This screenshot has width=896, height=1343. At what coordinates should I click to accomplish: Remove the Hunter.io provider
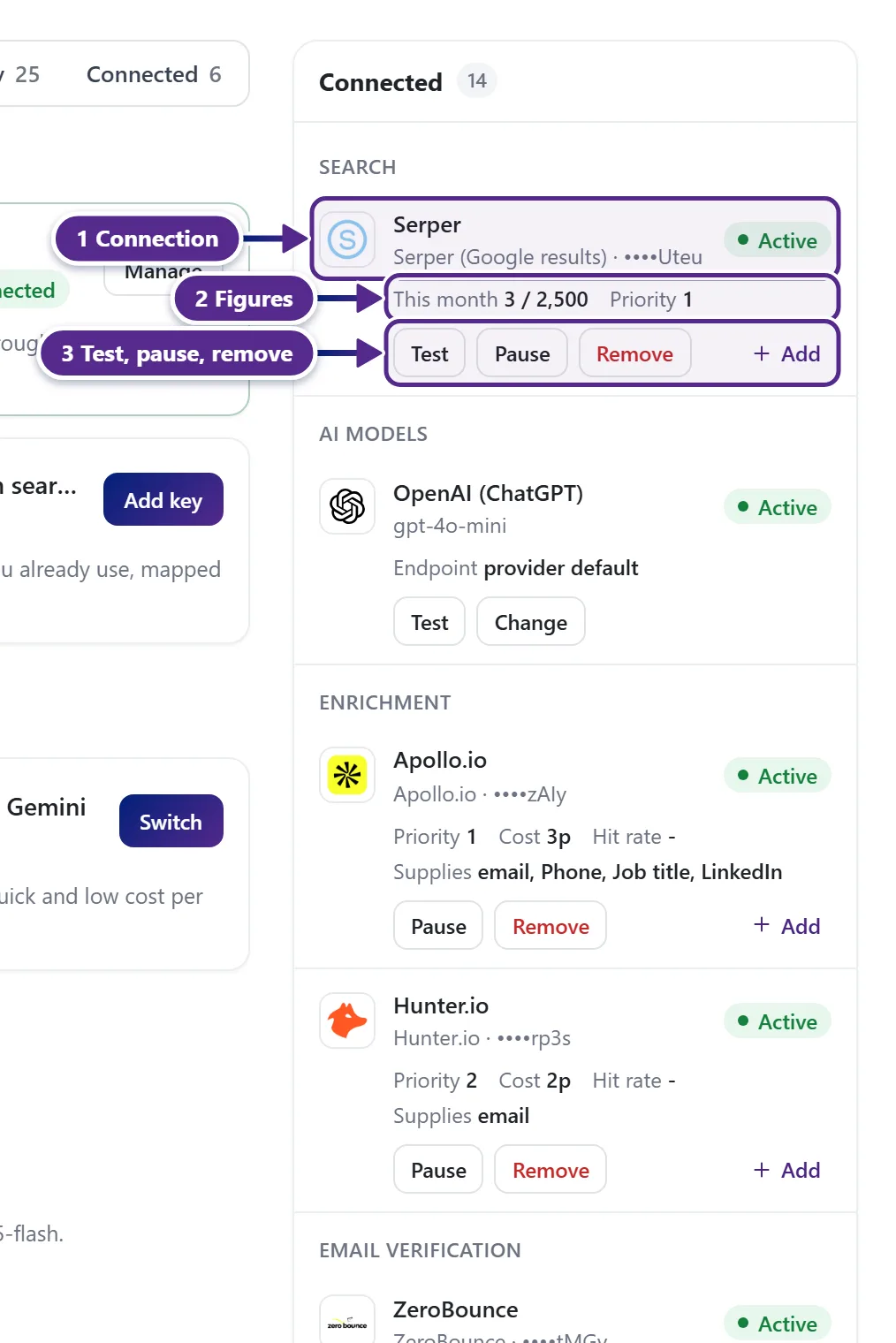click(551, 1170)
